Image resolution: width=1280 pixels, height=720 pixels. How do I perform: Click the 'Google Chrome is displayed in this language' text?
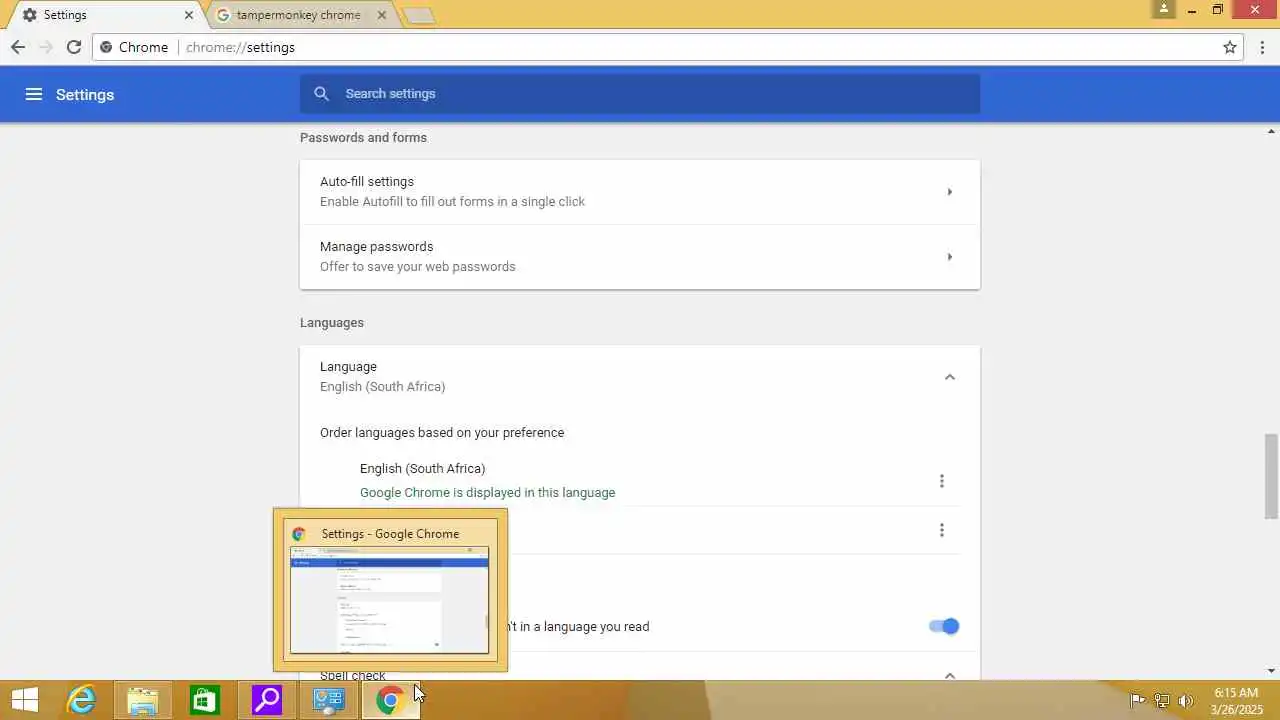coord(487,492)
